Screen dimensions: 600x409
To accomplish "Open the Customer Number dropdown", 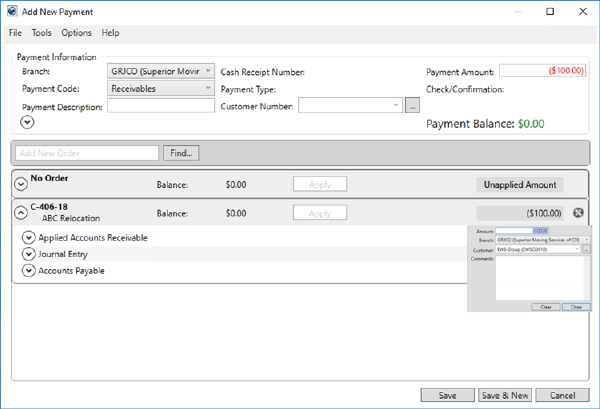I will pos(396,105).
